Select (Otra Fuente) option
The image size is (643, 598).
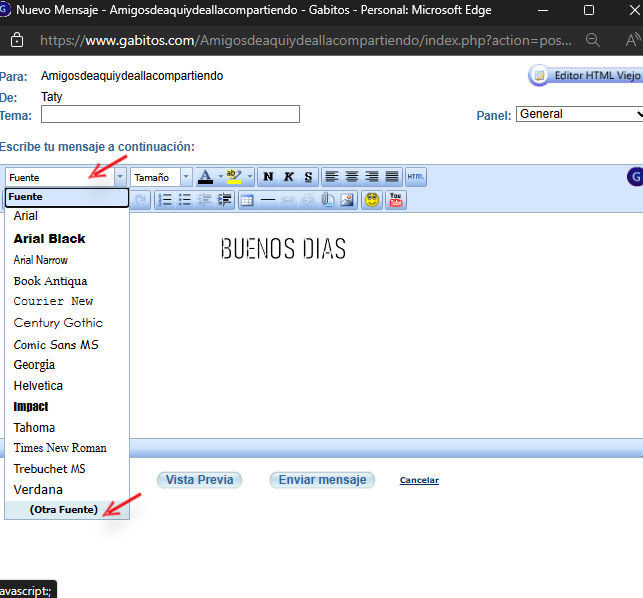[64, 510]
